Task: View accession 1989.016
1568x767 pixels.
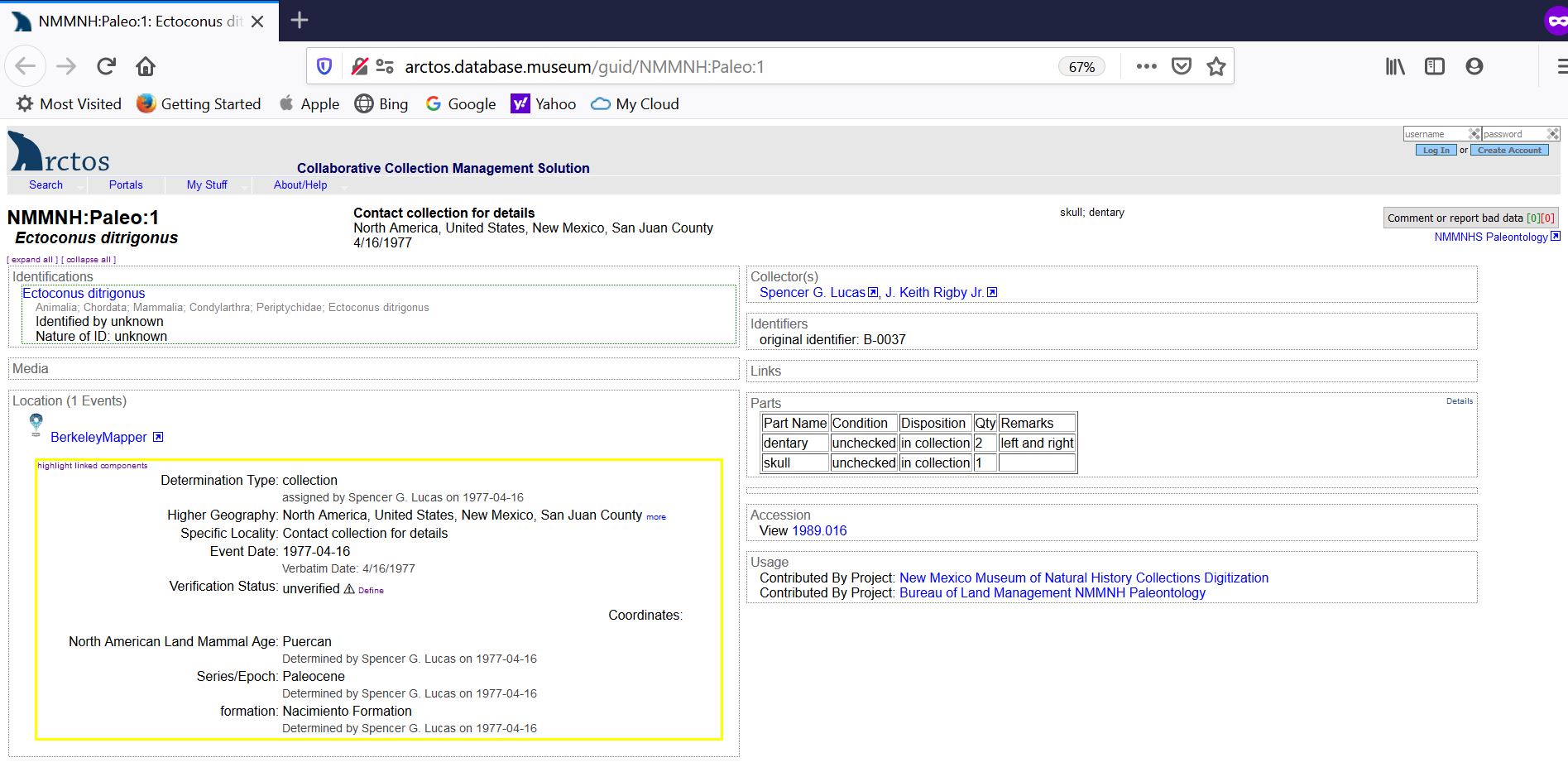Action: (819, 530)
